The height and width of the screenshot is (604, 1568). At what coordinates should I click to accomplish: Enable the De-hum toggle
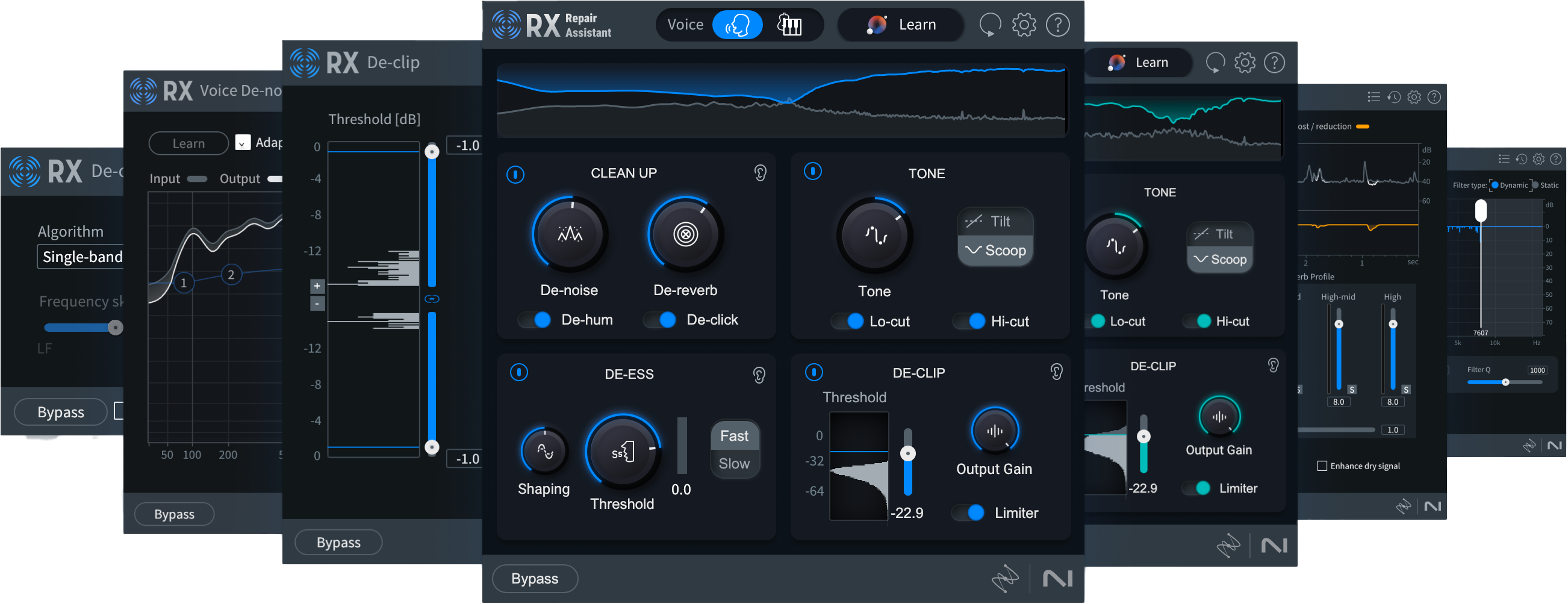pyautogui.click(x=535, y=319)
